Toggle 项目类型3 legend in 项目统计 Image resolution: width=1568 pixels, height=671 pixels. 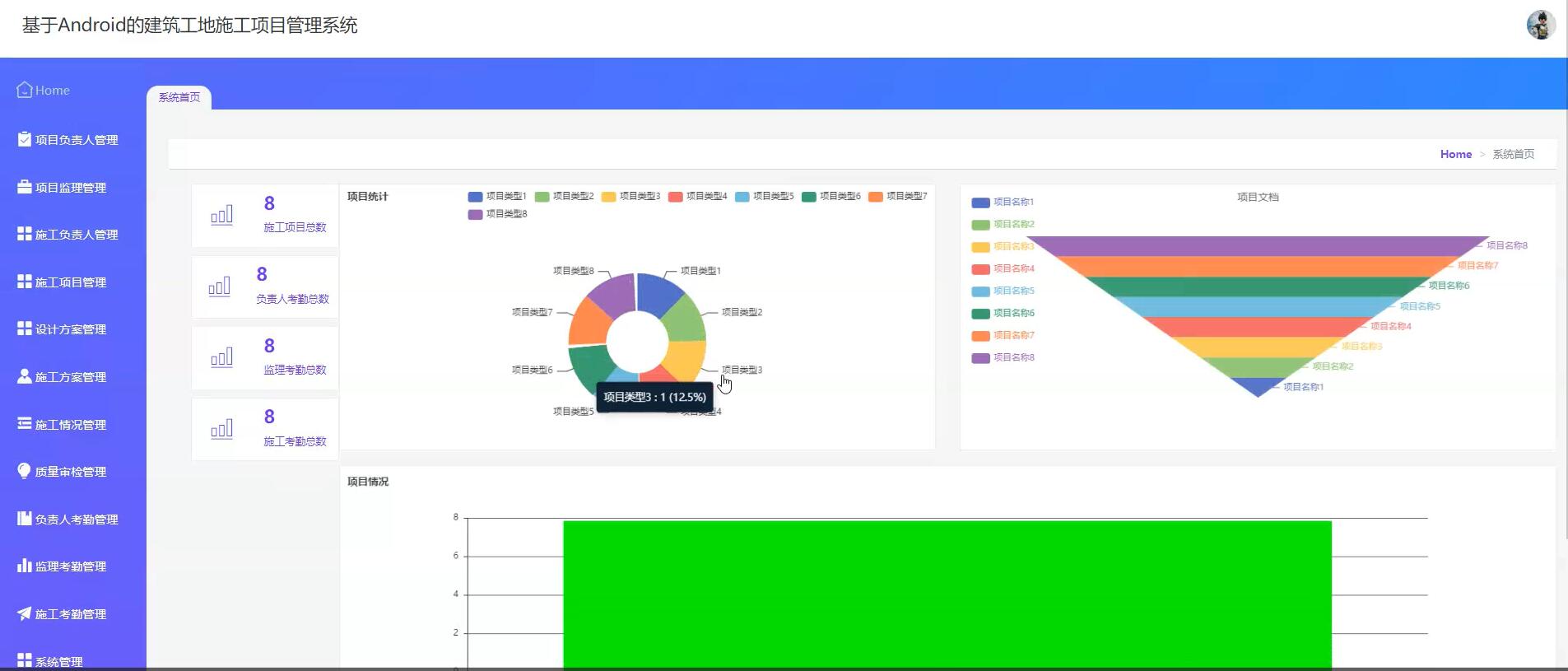pyautogui.click(x=630, y=196)
